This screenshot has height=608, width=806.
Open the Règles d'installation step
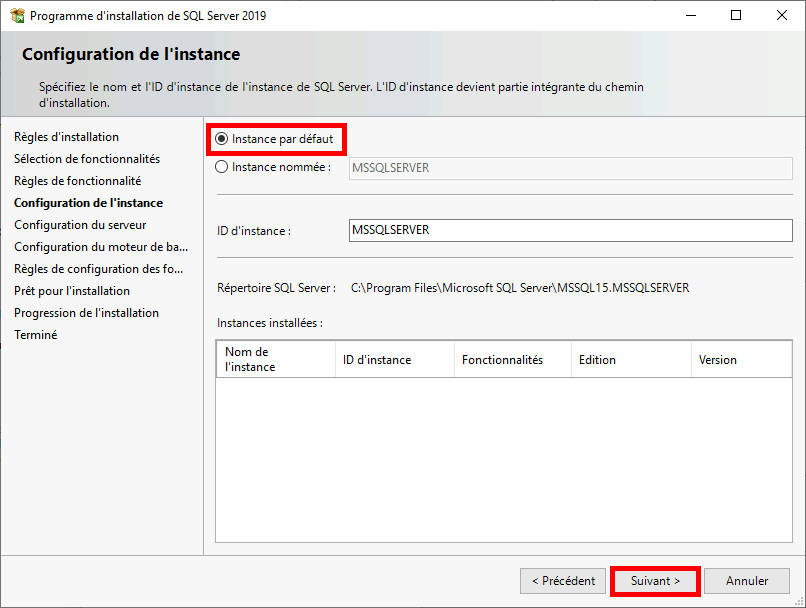coord(66,136)
